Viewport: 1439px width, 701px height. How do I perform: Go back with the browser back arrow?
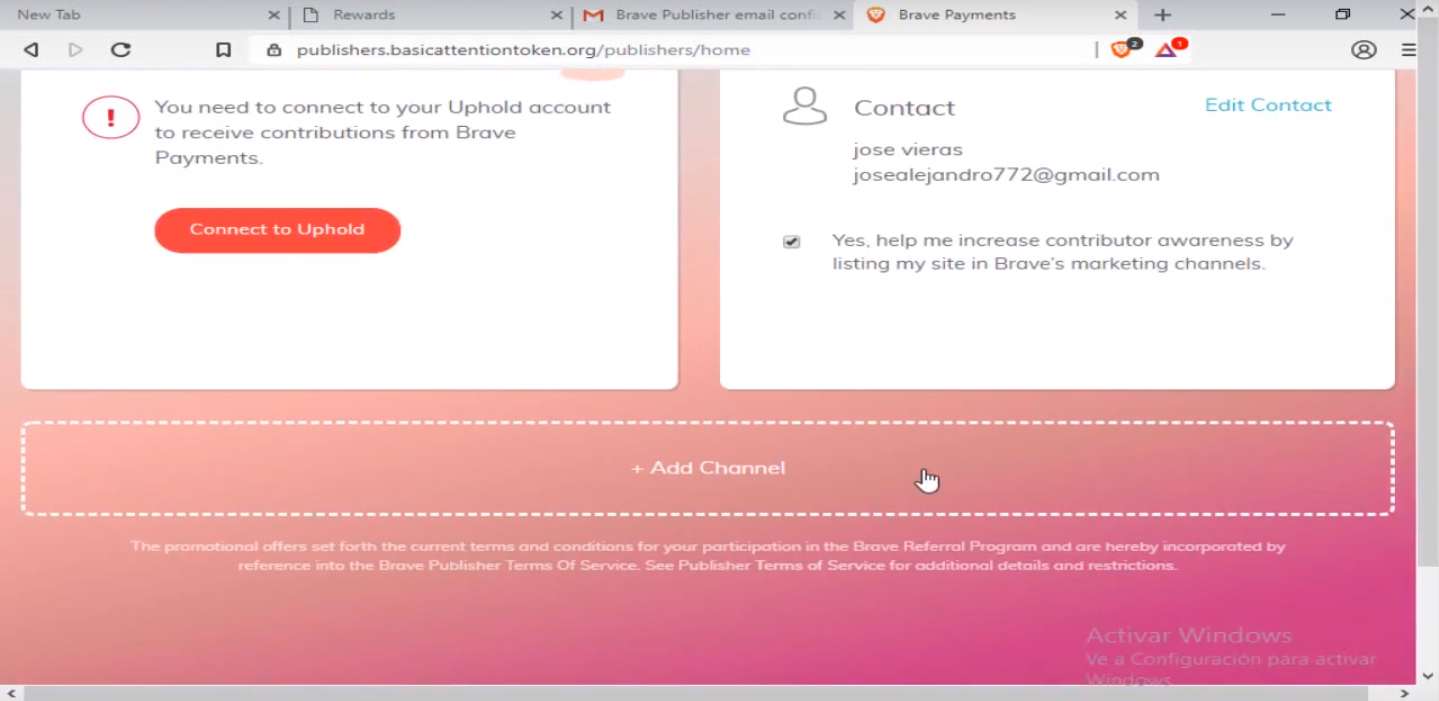(31, 50)
